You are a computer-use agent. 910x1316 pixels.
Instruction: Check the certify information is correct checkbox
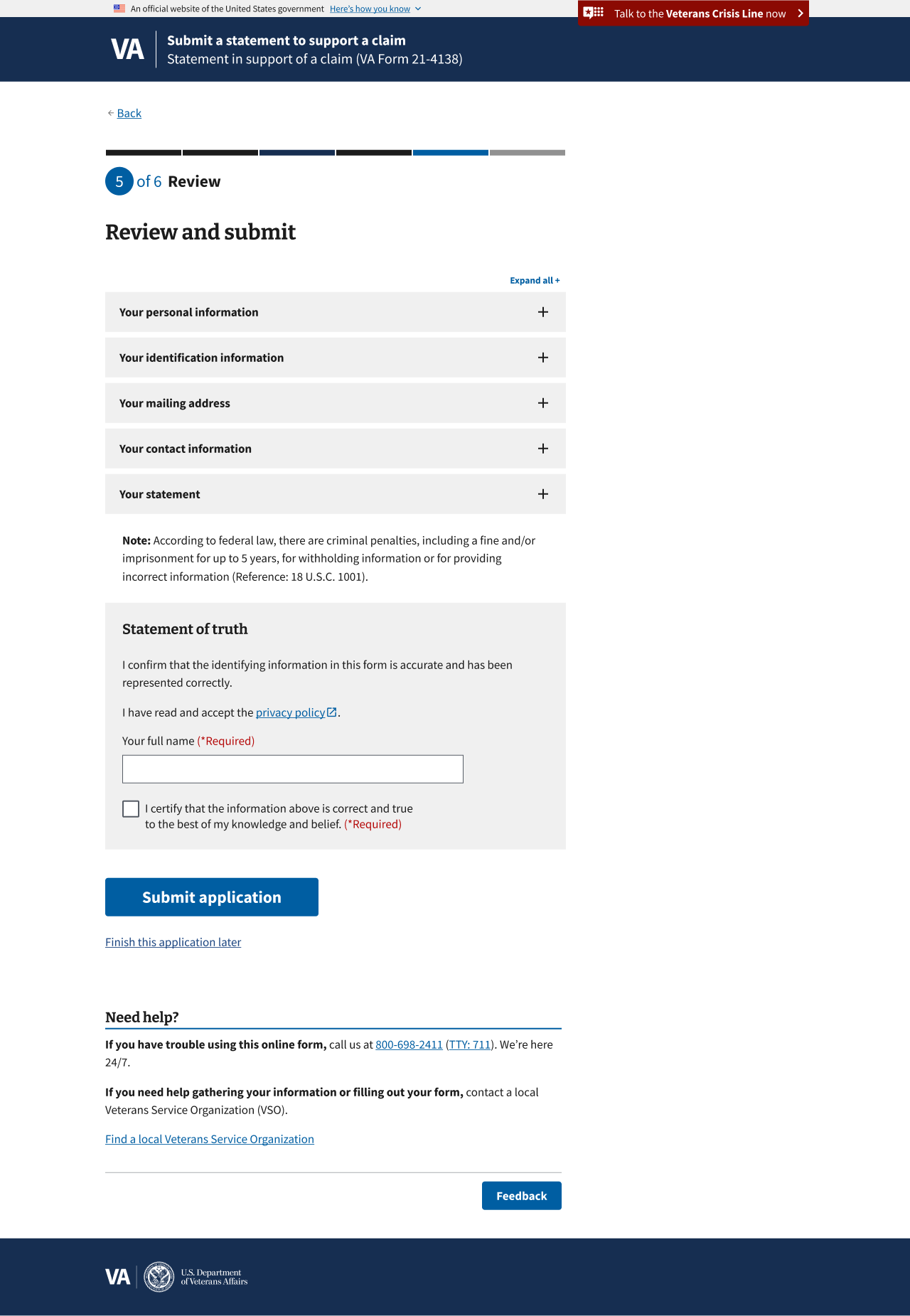pyautogui.click(x=131, y=809)
